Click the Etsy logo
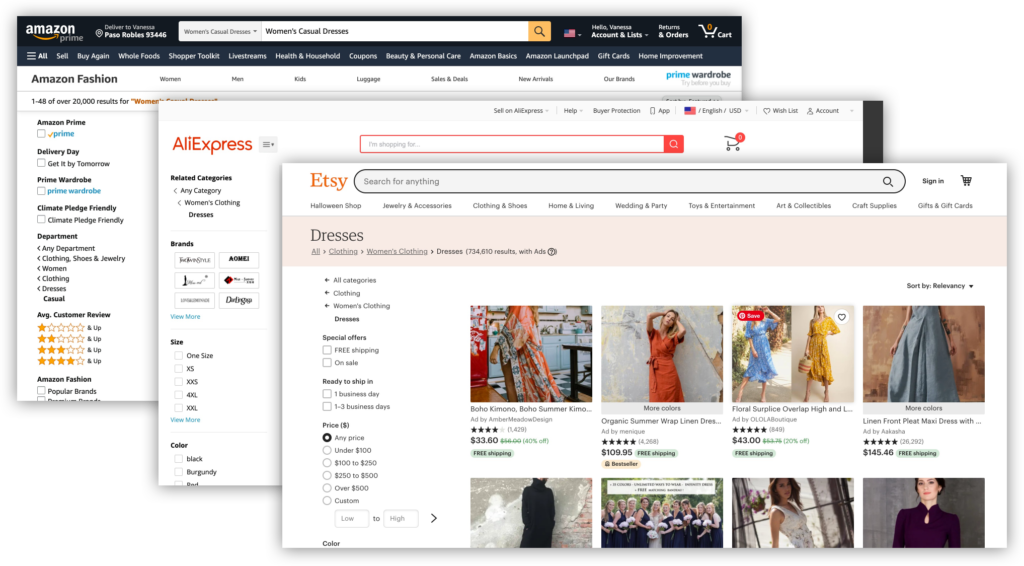Viewport: 1024px width, 566px height. 328,181
